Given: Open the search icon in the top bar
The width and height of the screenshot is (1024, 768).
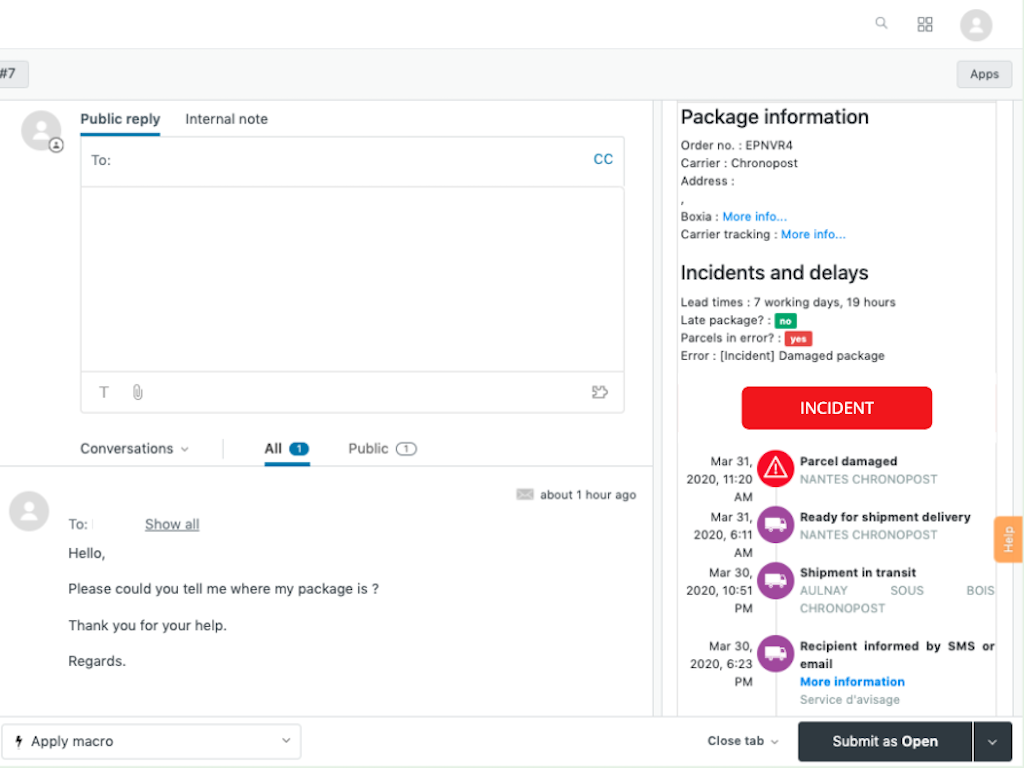Looking at the screenshot, I should (881, 23).
